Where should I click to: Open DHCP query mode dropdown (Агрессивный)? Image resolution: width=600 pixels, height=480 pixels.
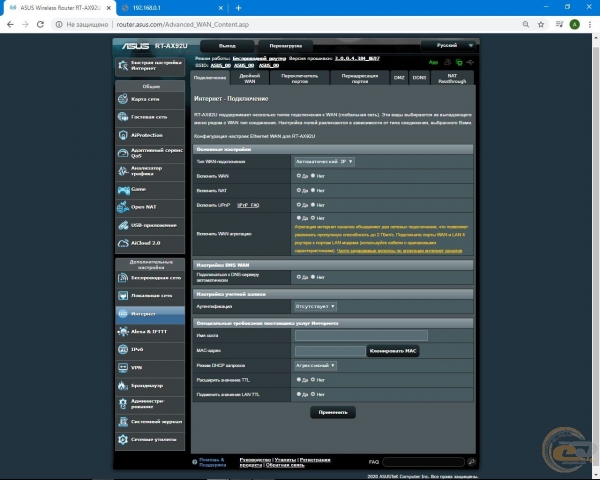coord(315,366)
